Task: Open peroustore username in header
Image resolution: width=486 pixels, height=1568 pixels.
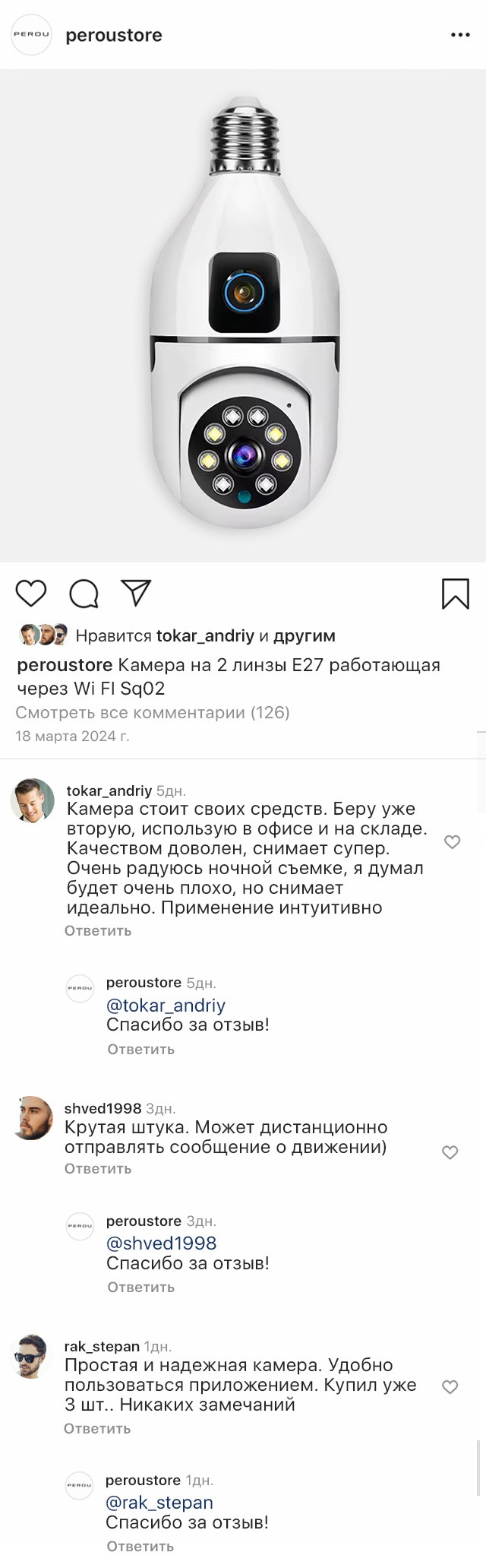Action: [114, 36]
